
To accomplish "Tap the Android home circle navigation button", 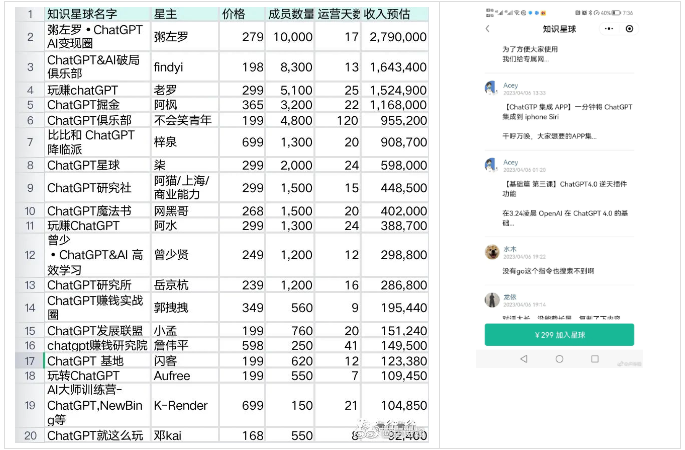I will tap(559, 359).
